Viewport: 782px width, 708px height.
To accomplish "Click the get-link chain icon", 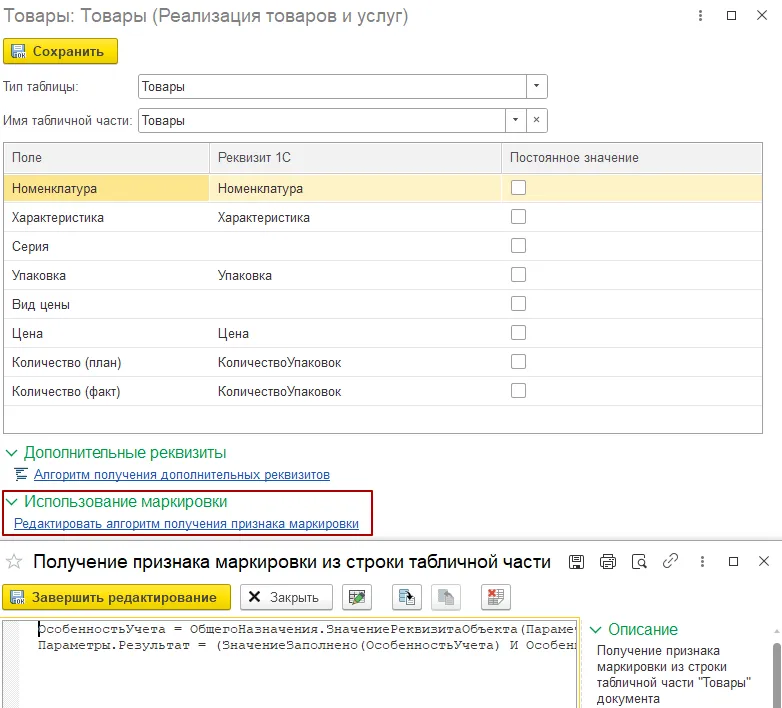I will [671, 562].
